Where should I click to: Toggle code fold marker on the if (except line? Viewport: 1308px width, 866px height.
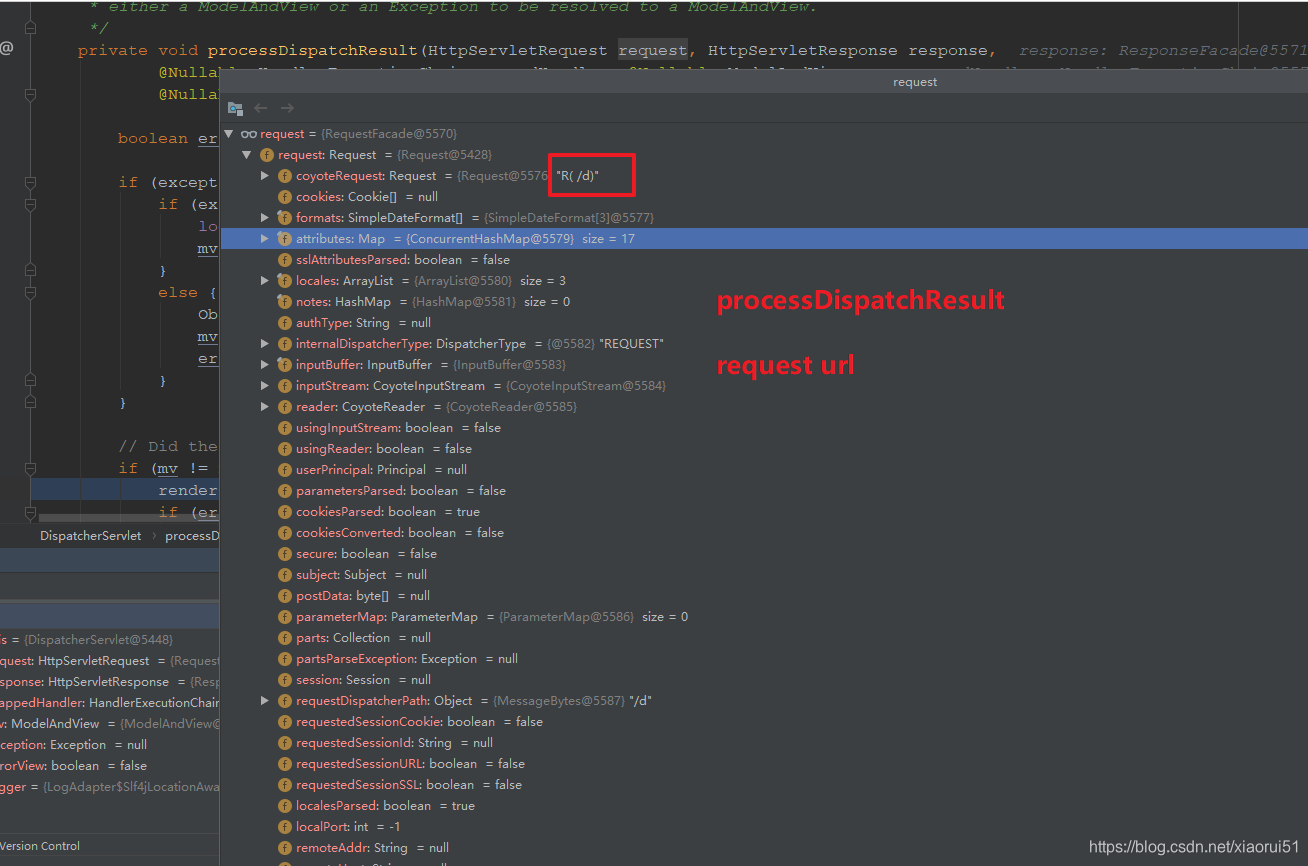30,182
